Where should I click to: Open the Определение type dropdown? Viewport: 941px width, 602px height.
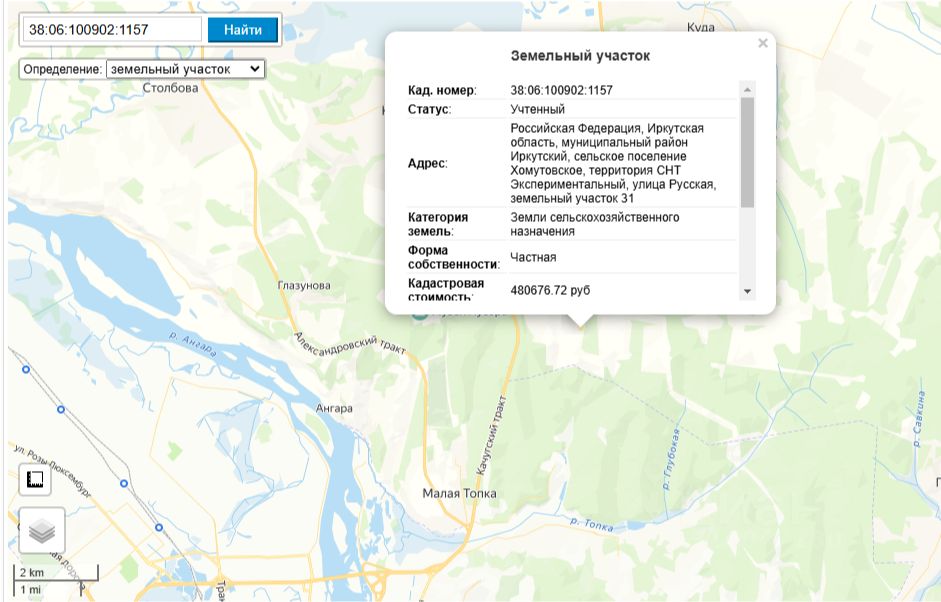(x=185, y=69)
